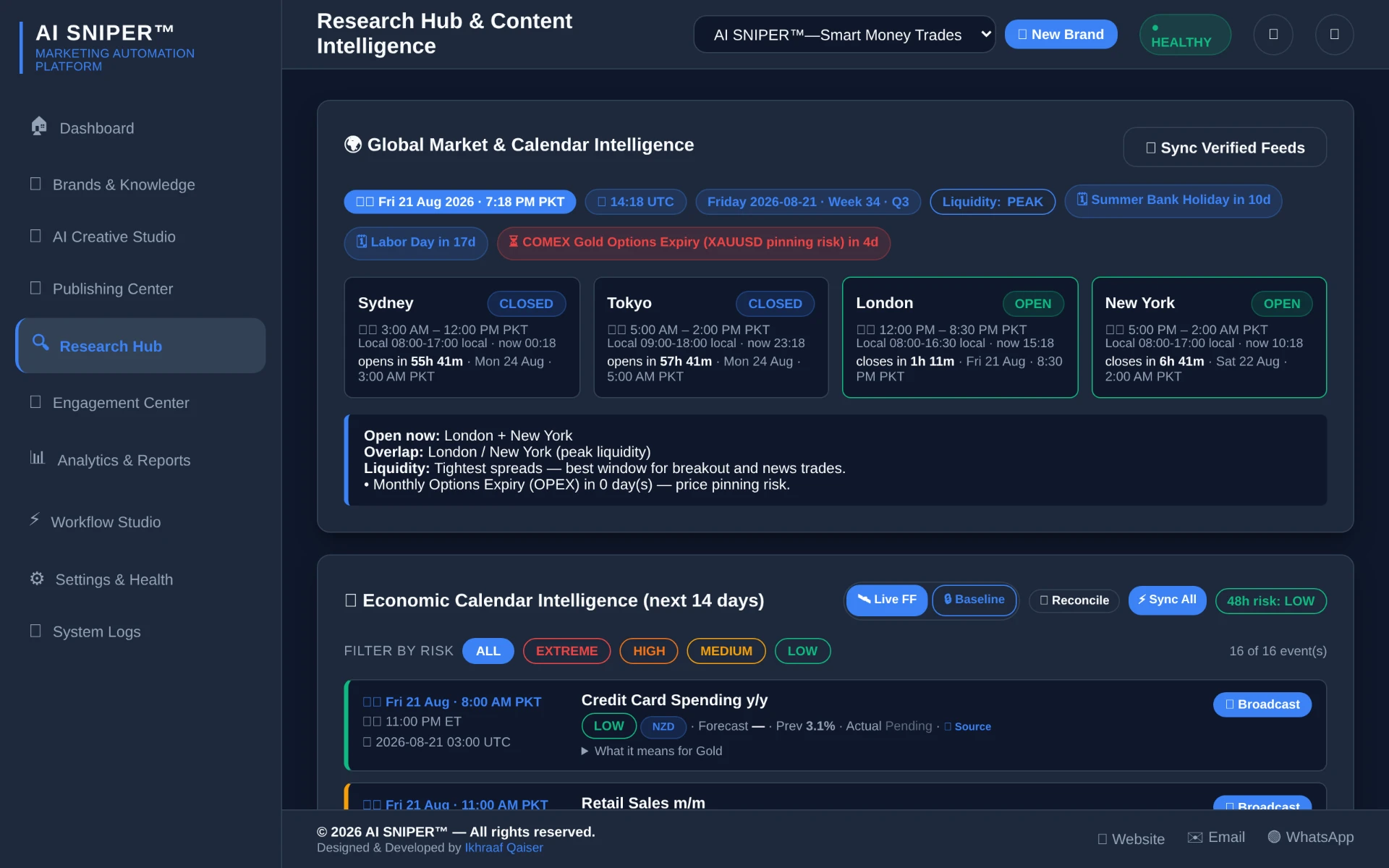Screen dimensions: 1389x868
Task: Click the New York OPEN badge
Action: [1282, 304]
